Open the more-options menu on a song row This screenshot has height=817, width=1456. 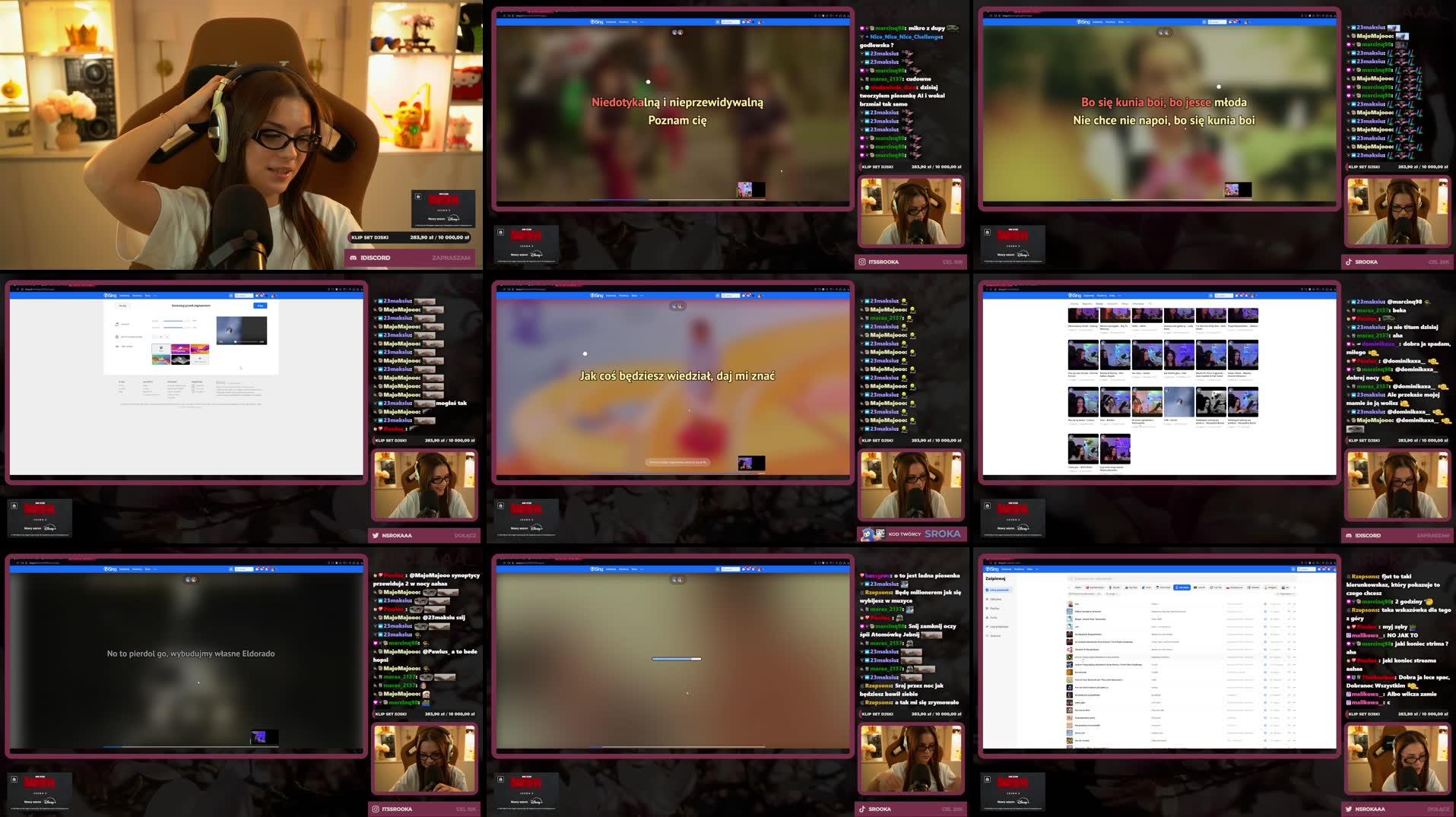[1295, 603]
